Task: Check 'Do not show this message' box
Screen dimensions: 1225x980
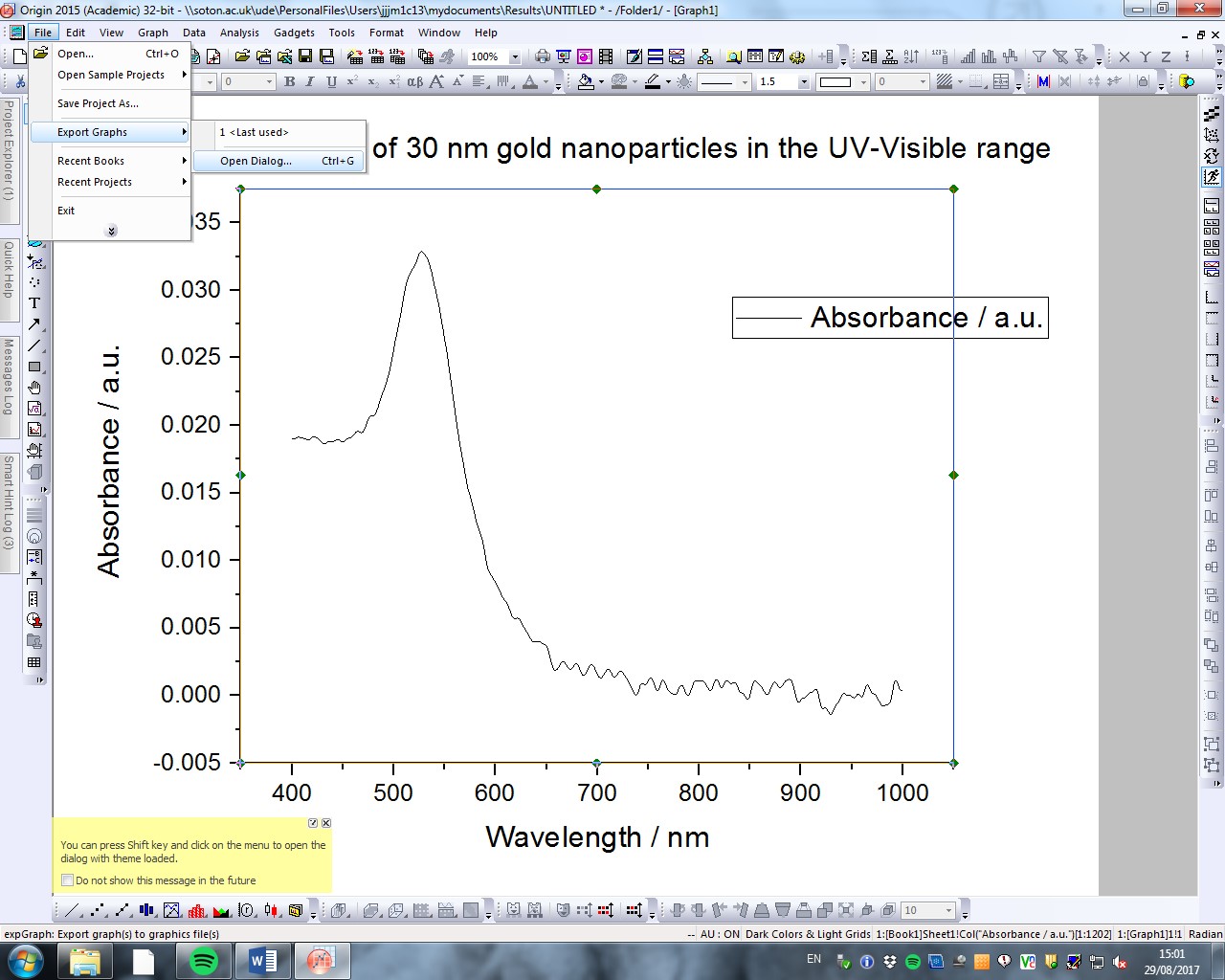Action: coord(67,880)
